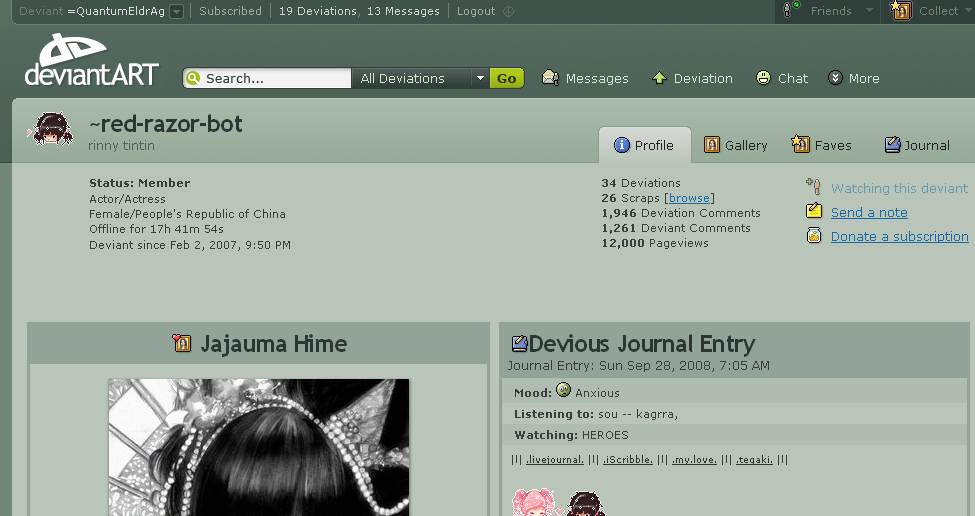Click the Anxious mood emoticon
This screenshot has width=975, height=516.
click(x=563, y=390)
